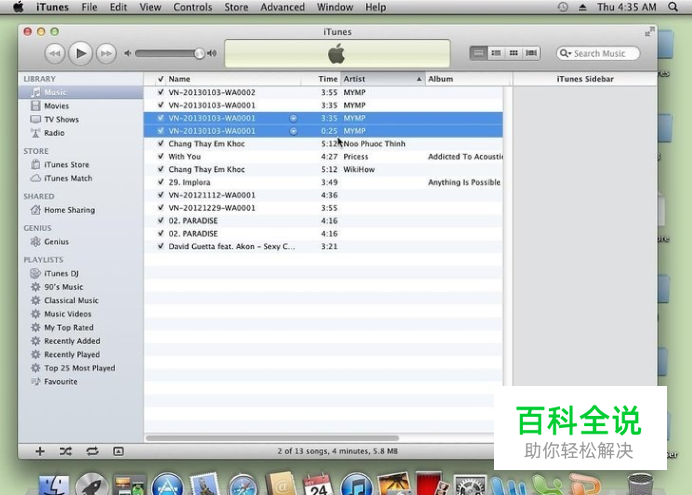This screenshot has height=495, width=692.
Task: Click the Previous track rewind button
Action: point(55,53)
